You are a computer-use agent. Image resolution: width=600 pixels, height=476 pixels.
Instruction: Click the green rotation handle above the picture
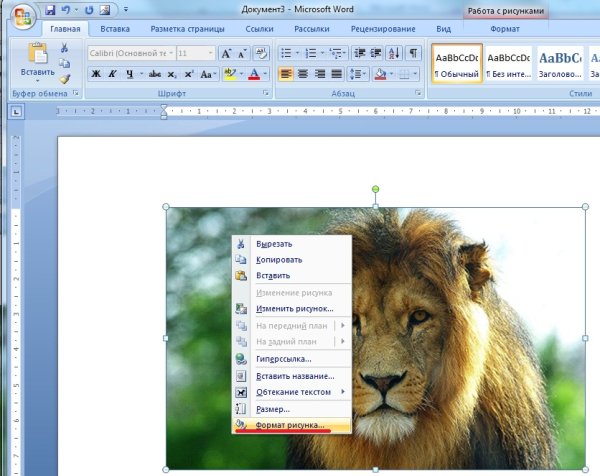coord(376,189)
